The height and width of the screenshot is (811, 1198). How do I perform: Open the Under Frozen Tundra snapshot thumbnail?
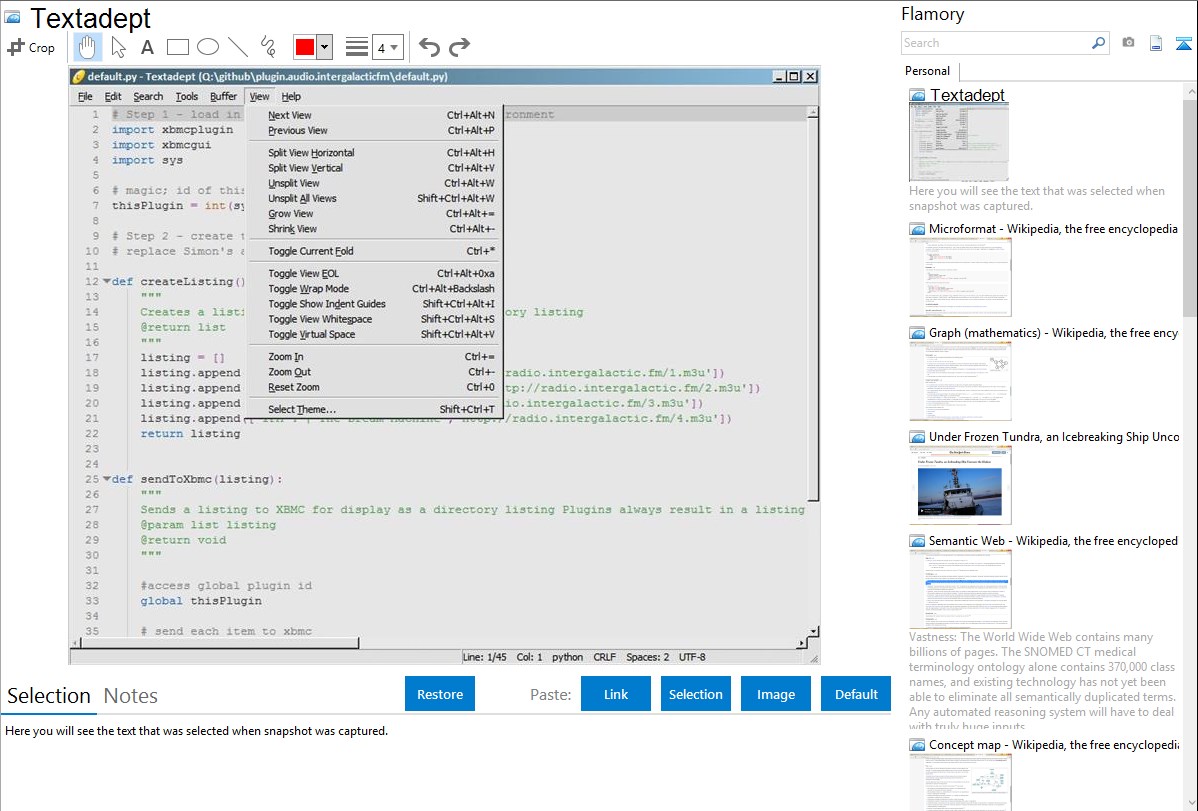960,485
